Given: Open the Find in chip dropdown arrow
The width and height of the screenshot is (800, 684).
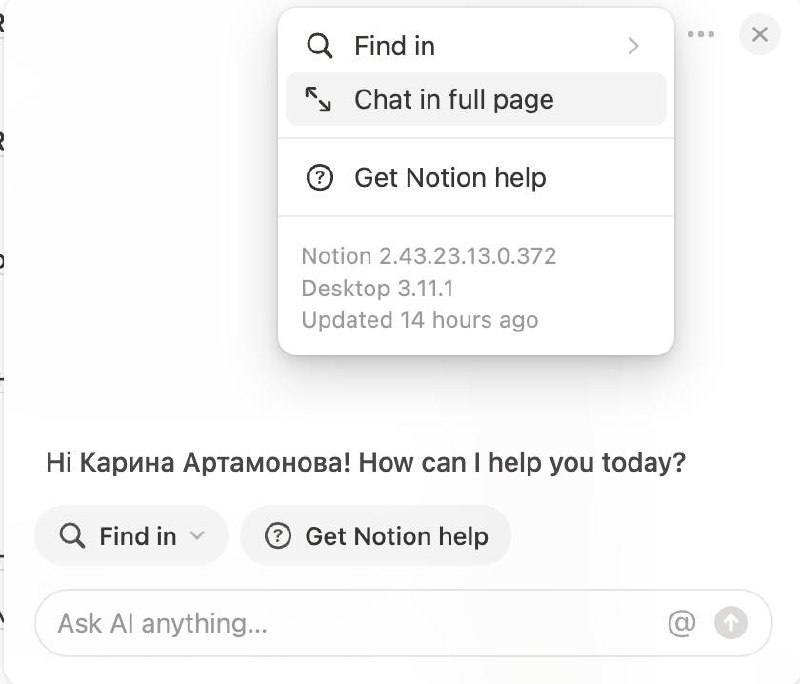Looking at the screenshot, I should pyautogui.click(x=197, y=536).
